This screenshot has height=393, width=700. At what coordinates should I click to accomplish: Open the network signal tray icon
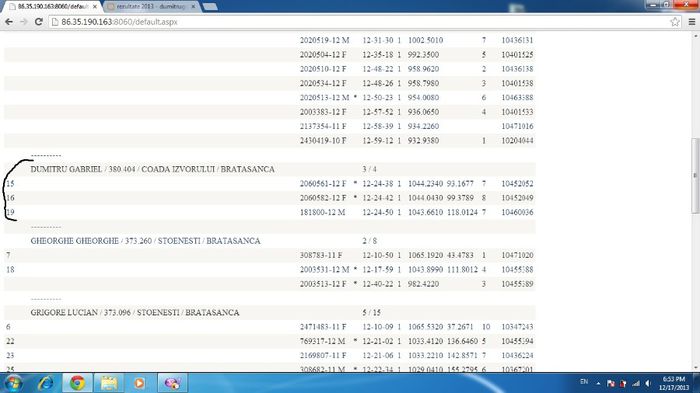[636, 383]
